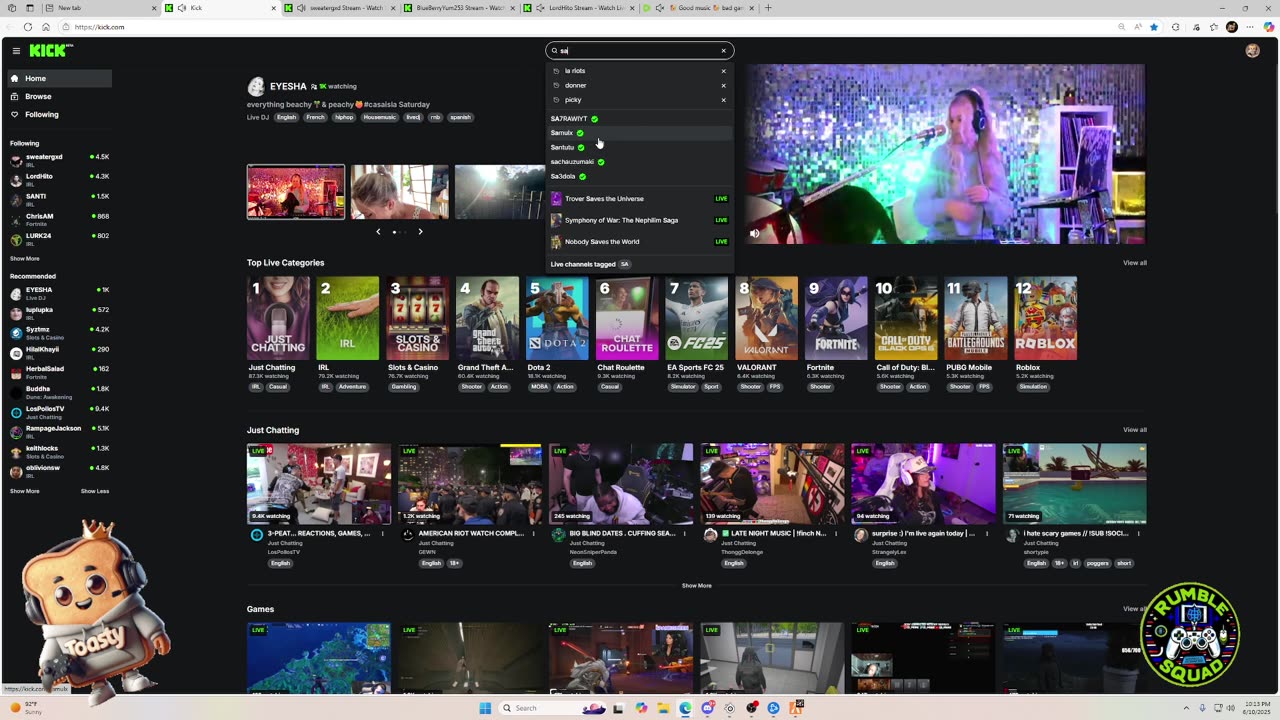The image size is (1280, 720).
Task: Open the user profile avatar menu
Action: click(1252, 51)
